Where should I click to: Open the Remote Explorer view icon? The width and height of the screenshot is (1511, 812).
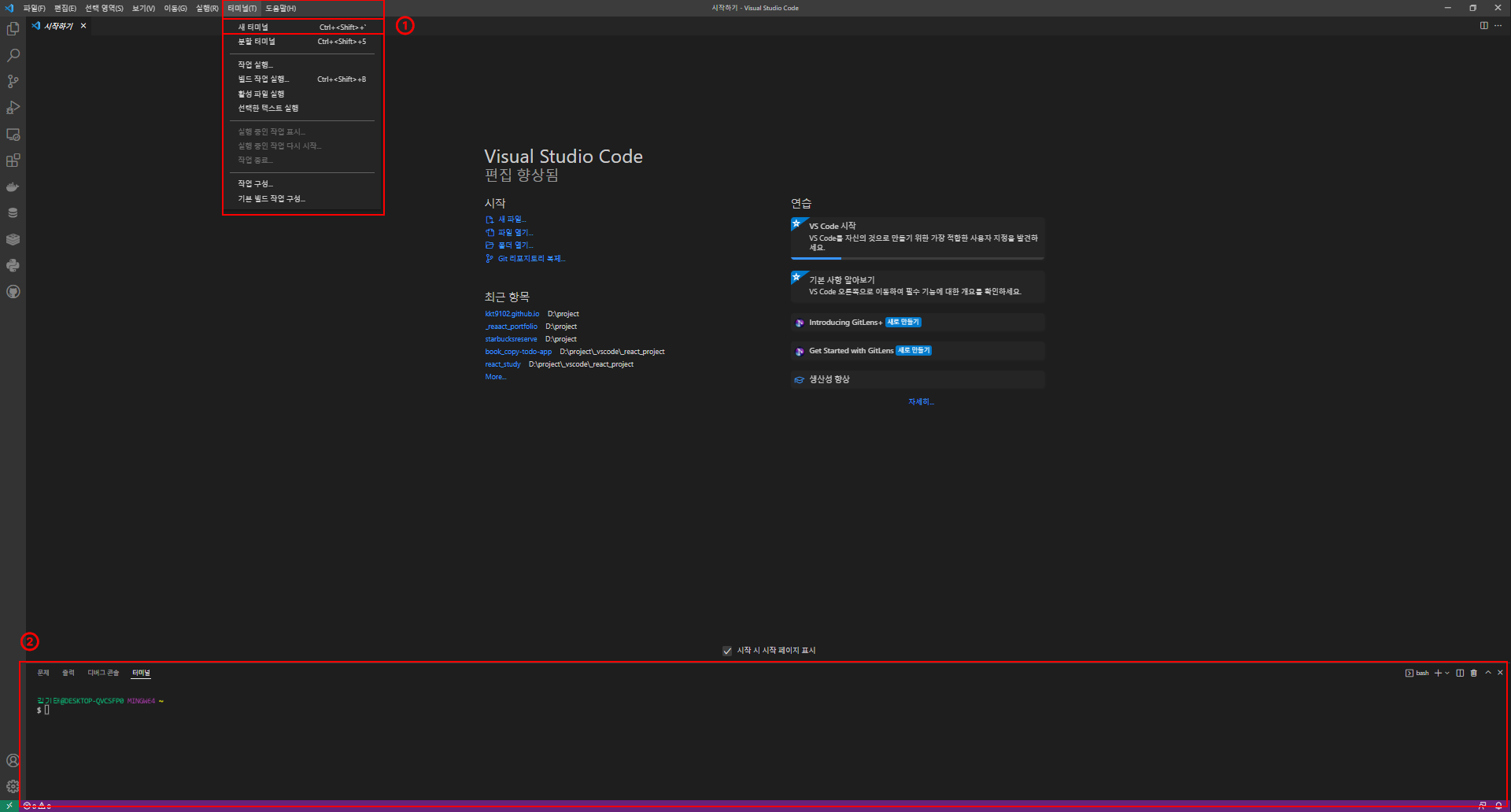coord(13,135)
